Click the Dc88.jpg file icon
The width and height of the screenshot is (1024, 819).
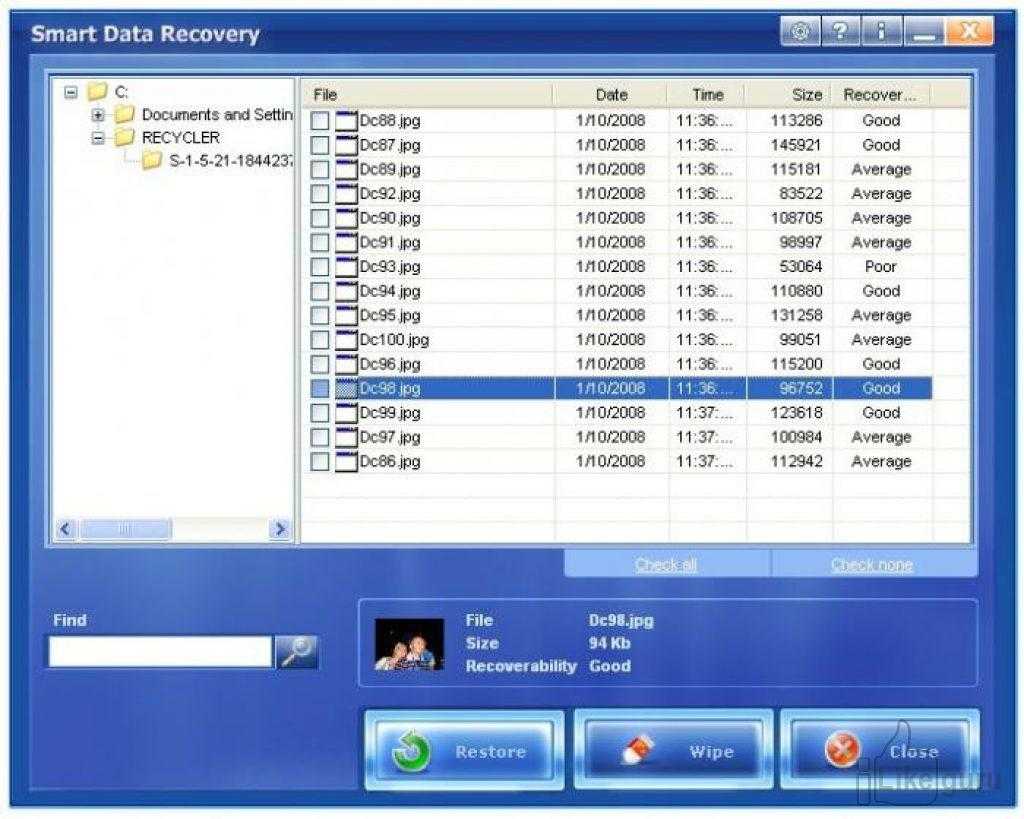[347, 121]
